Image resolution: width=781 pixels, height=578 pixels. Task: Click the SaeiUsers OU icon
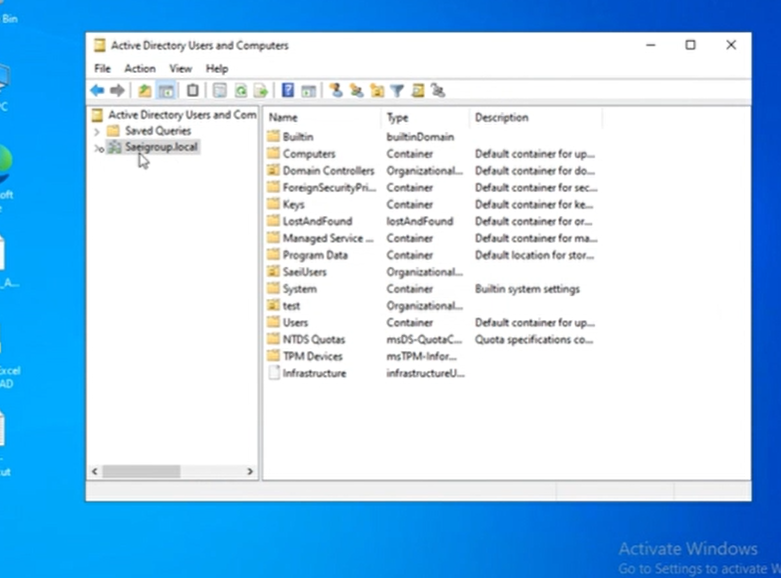[273, 272]
